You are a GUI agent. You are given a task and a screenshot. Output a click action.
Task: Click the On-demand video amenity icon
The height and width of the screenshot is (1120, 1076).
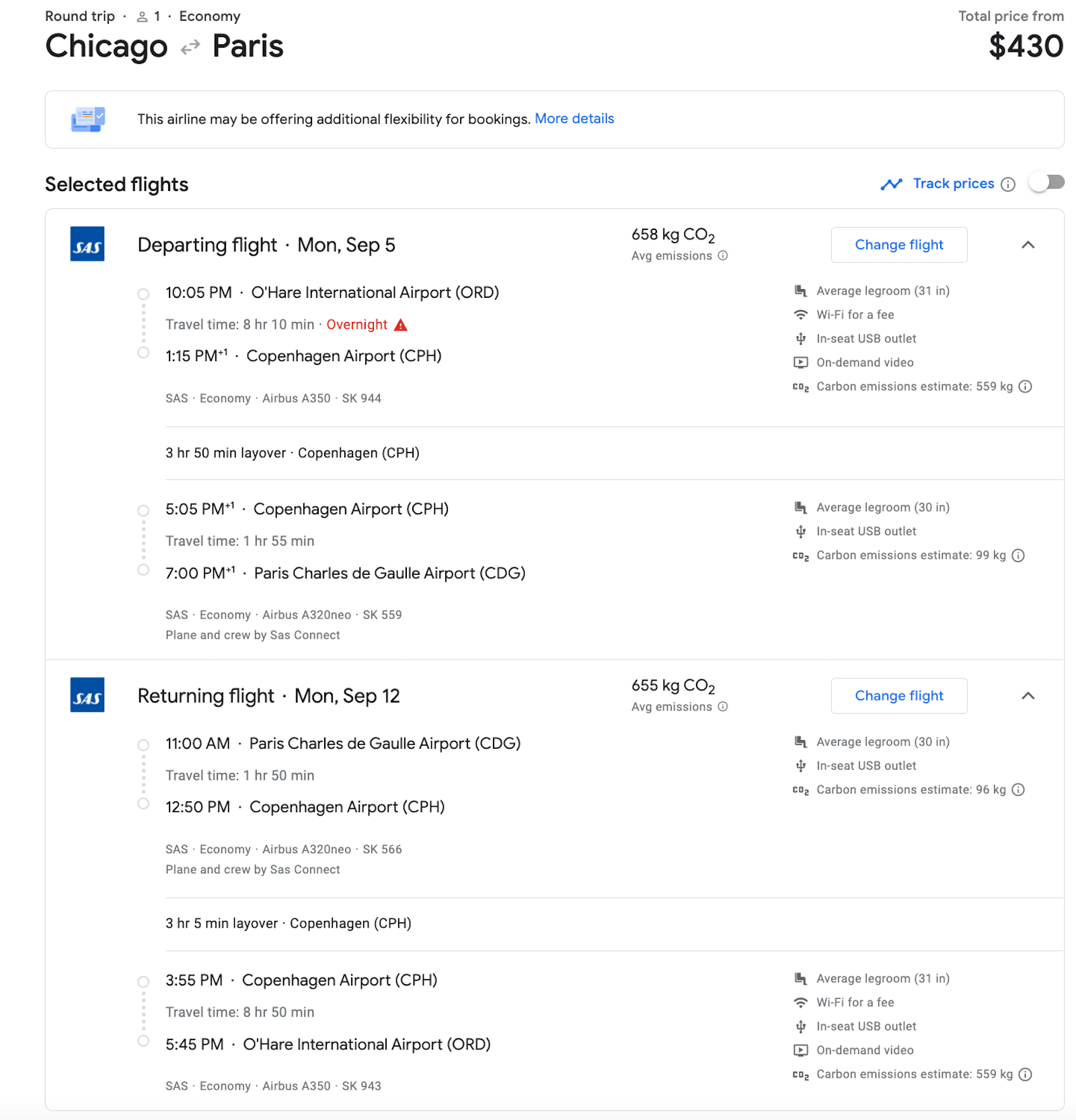800,362
